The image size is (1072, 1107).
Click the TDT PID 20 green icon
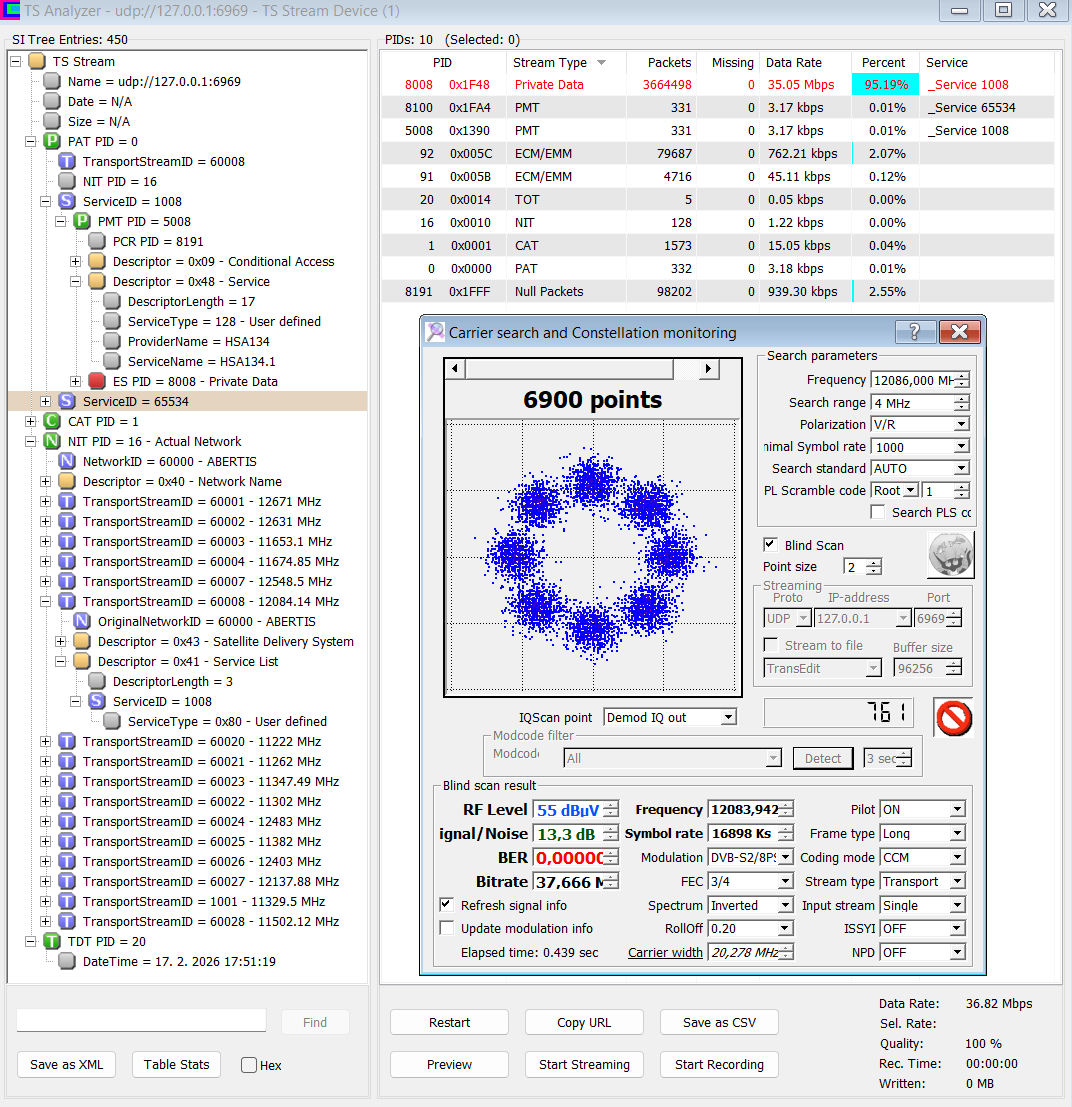click(52, 941)
